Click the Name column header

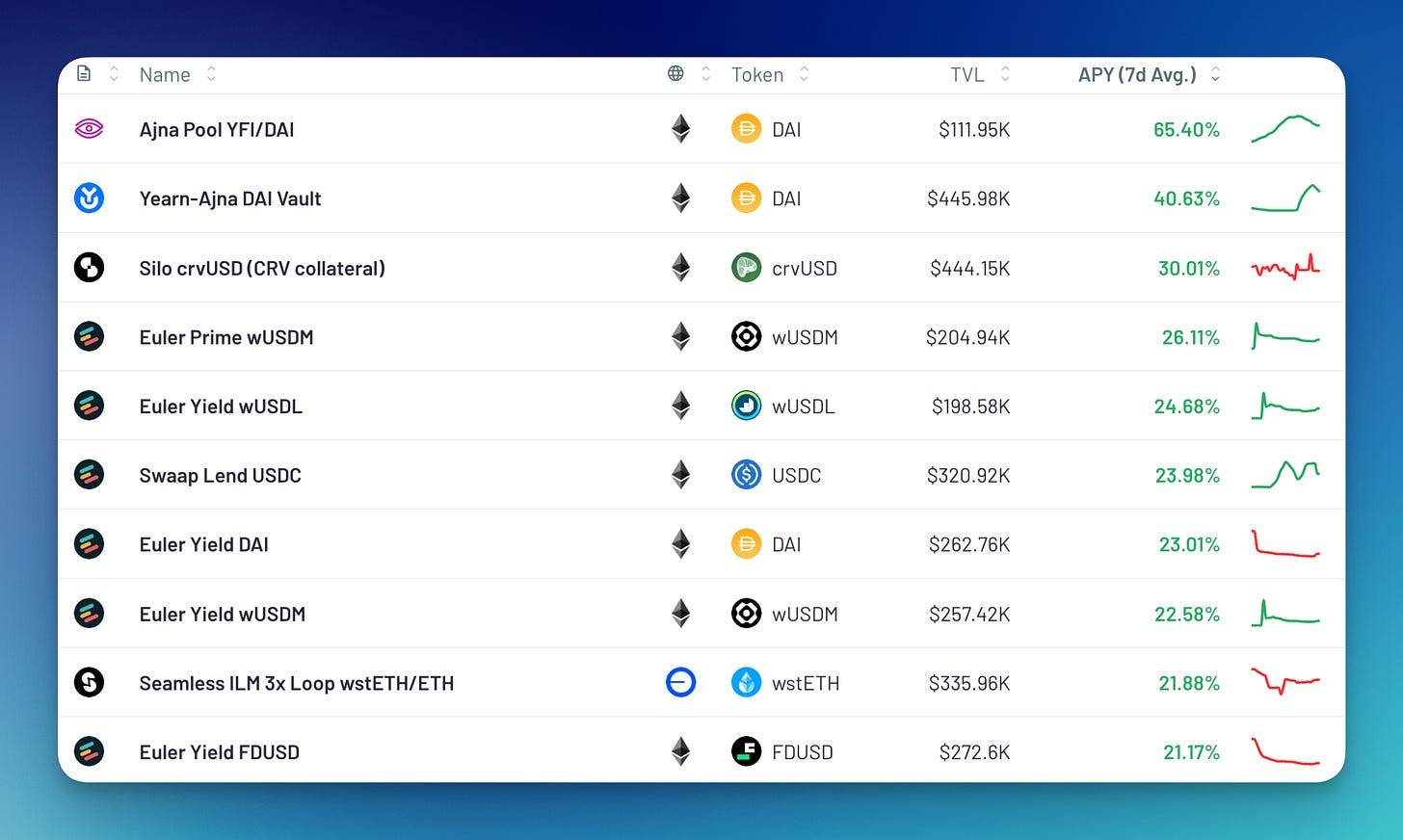pyautogui.click(x=165, y=75)
